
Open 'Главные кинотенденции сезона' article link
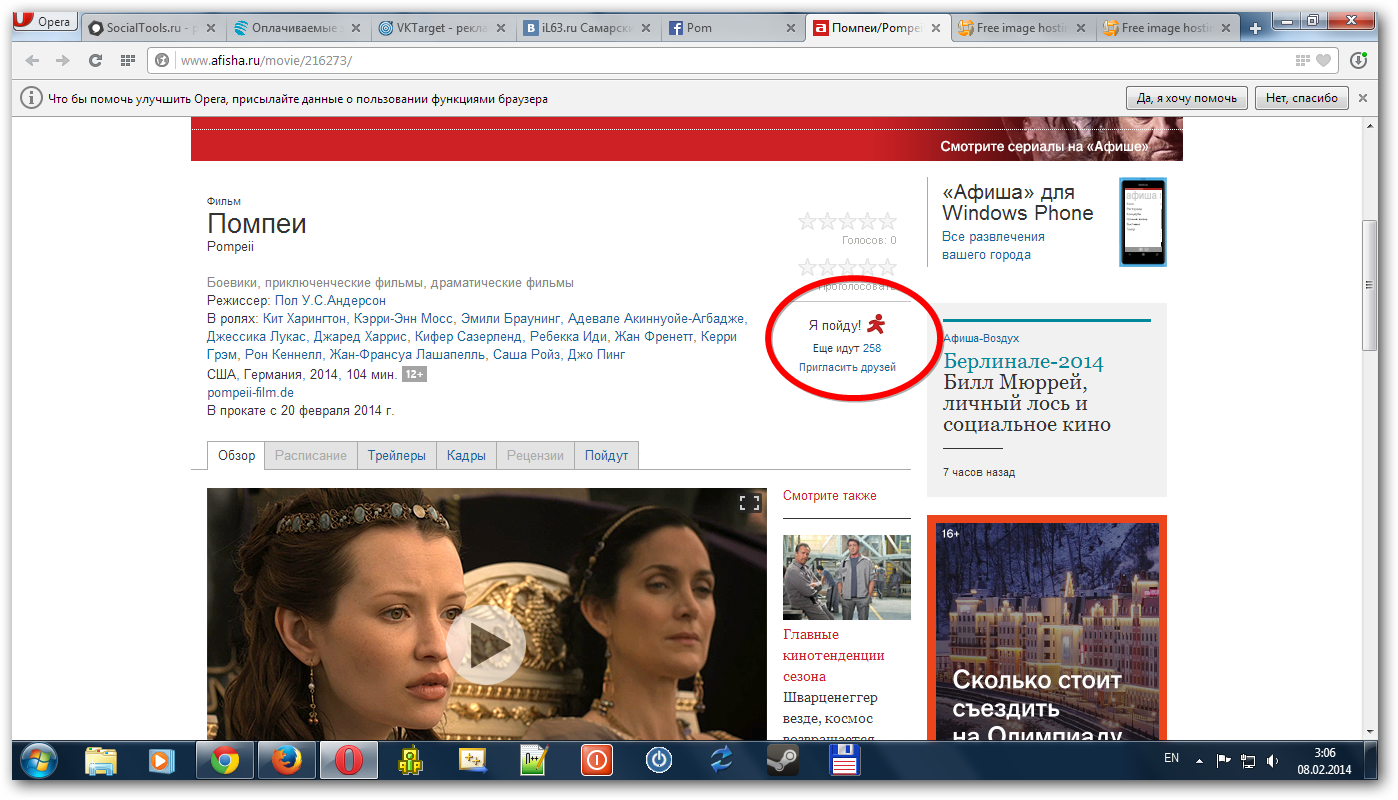(834, 655)
